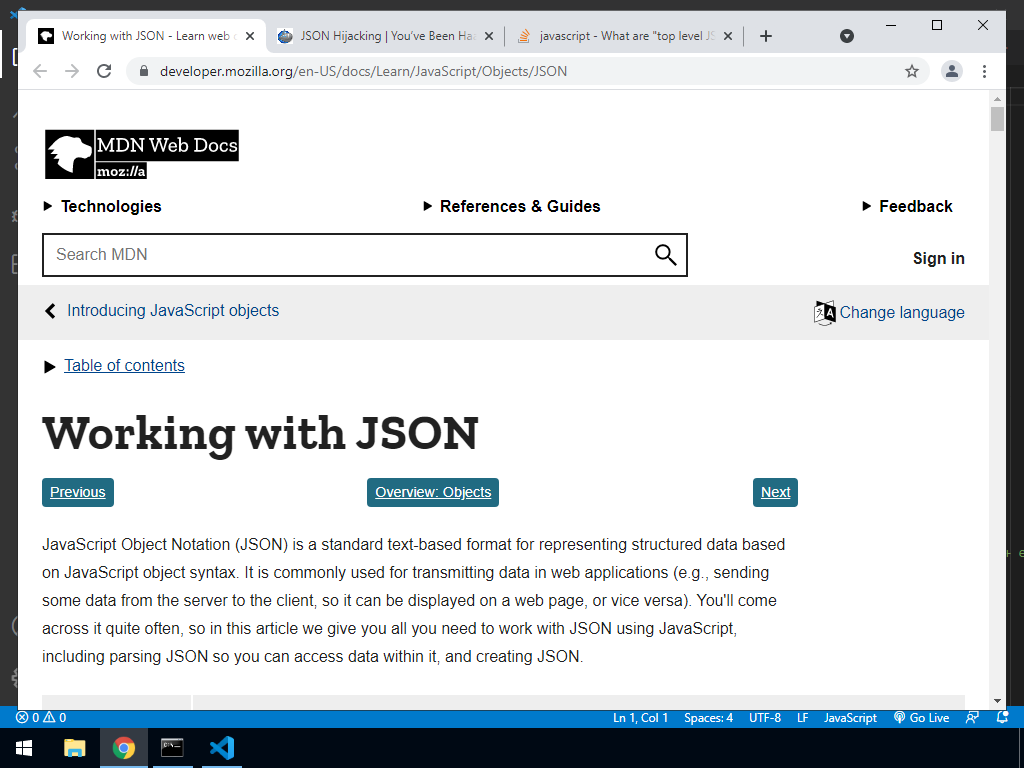Open File Explorer from taskbar

(x=74, y=748)
